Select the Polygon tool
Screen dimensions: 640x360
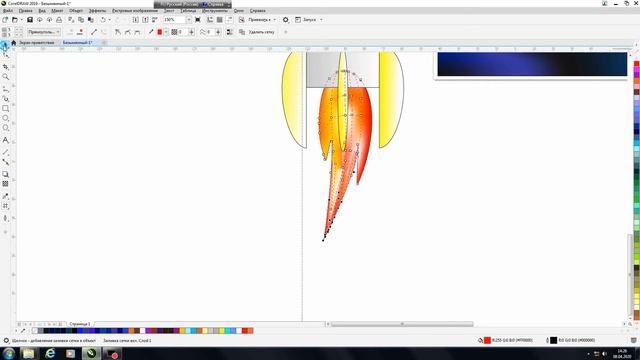5,128
